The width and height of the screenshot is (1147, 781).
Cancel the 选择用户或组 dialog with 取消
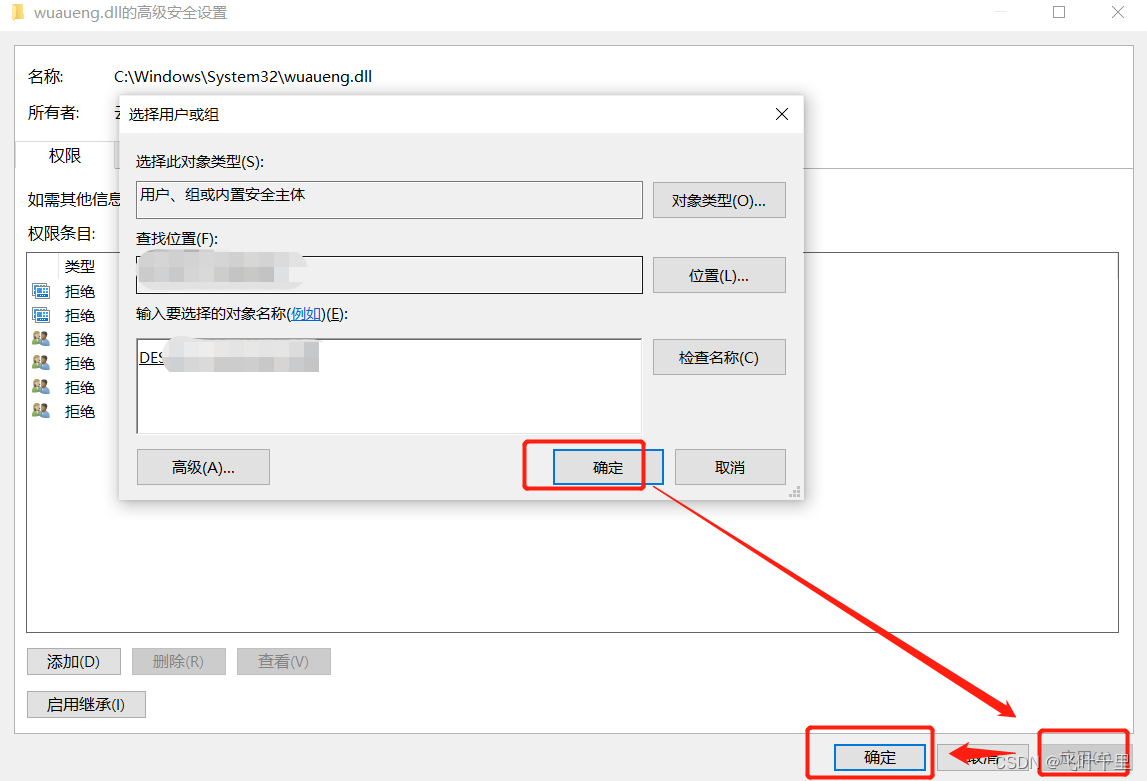tap(730, 467)
